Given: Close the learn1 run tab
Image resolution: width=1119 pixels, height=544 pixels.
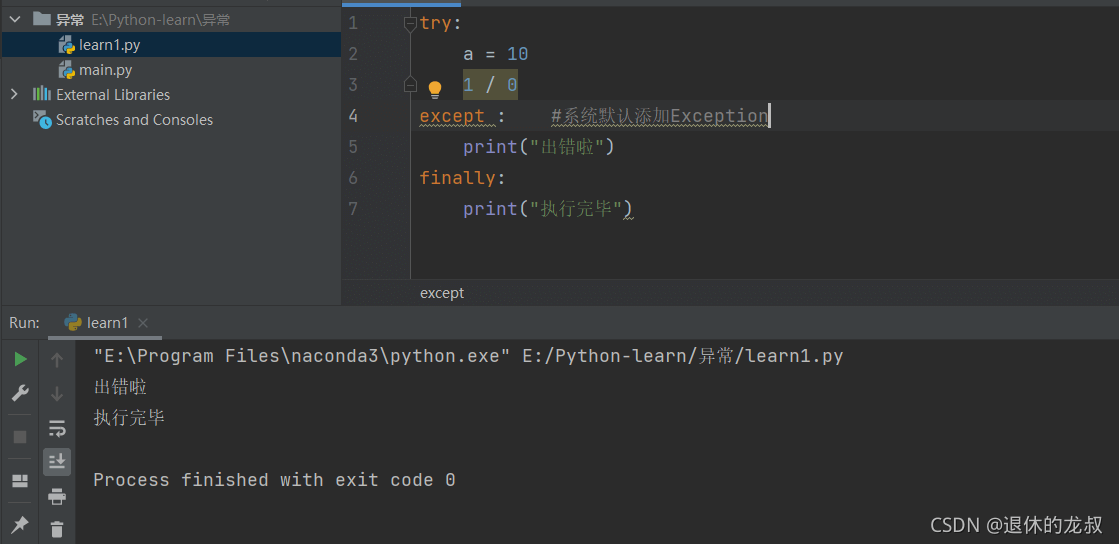Looking at the screenshot, I should tap(143, 323).
